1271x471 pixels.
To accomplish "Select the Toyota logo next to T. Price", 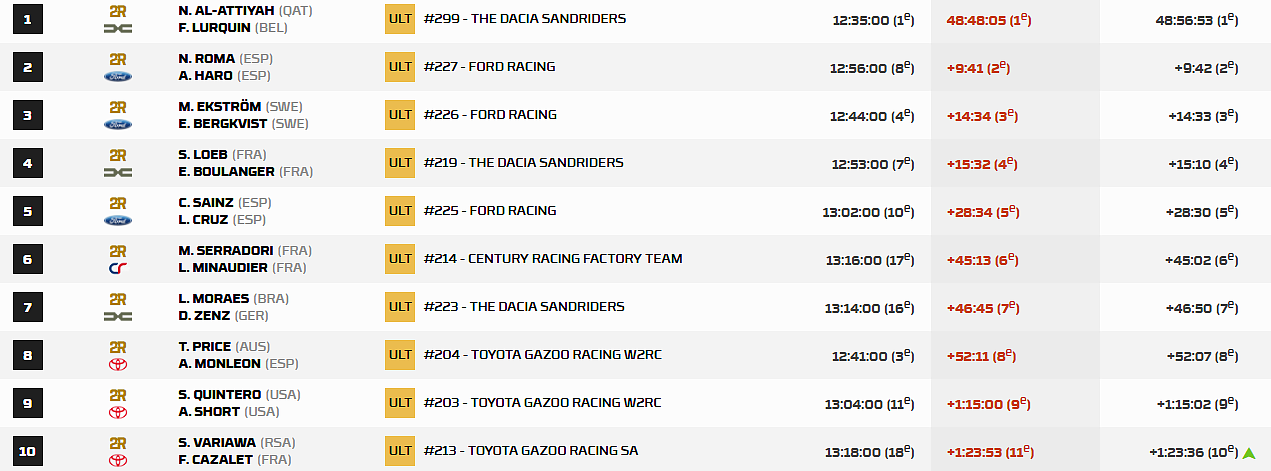I will click(x=118, y=364).
